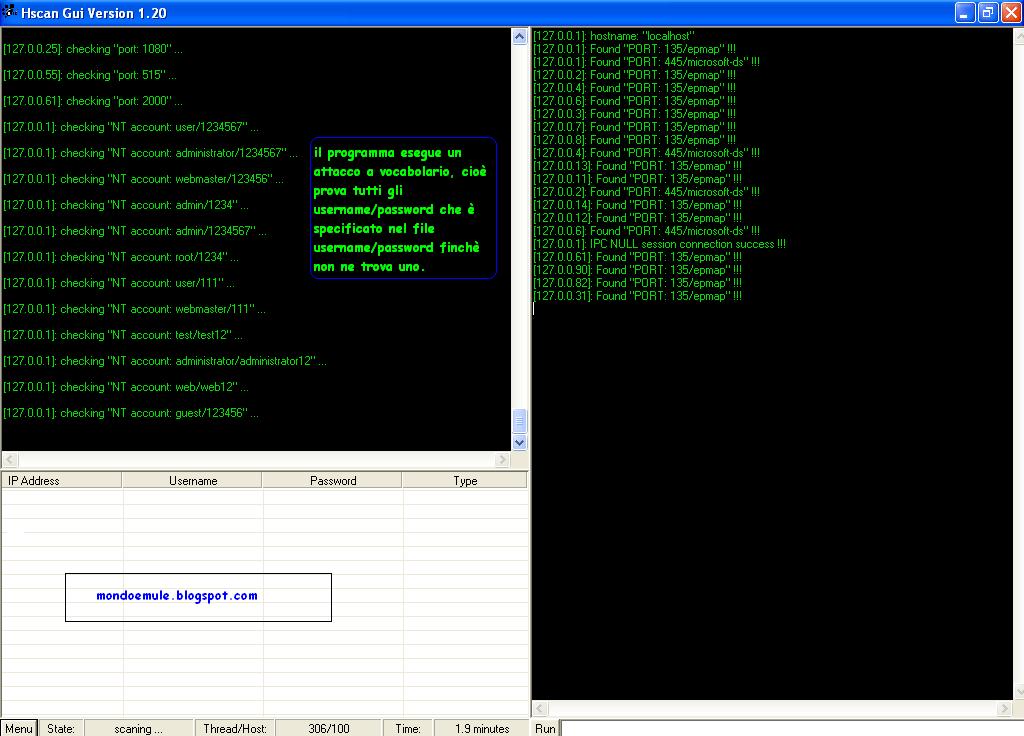Sort by the Username column header
1024x736 pixels.
click(x=192, y=481)
